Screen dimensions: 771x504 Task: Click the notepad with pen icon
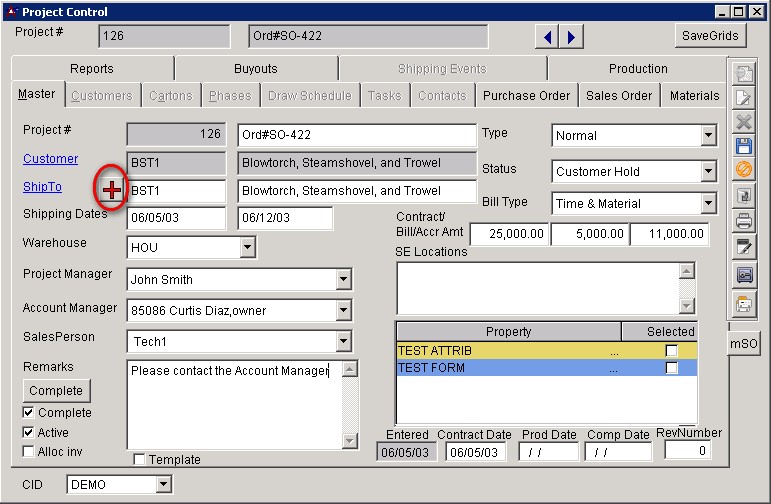(x=743, y=247)
